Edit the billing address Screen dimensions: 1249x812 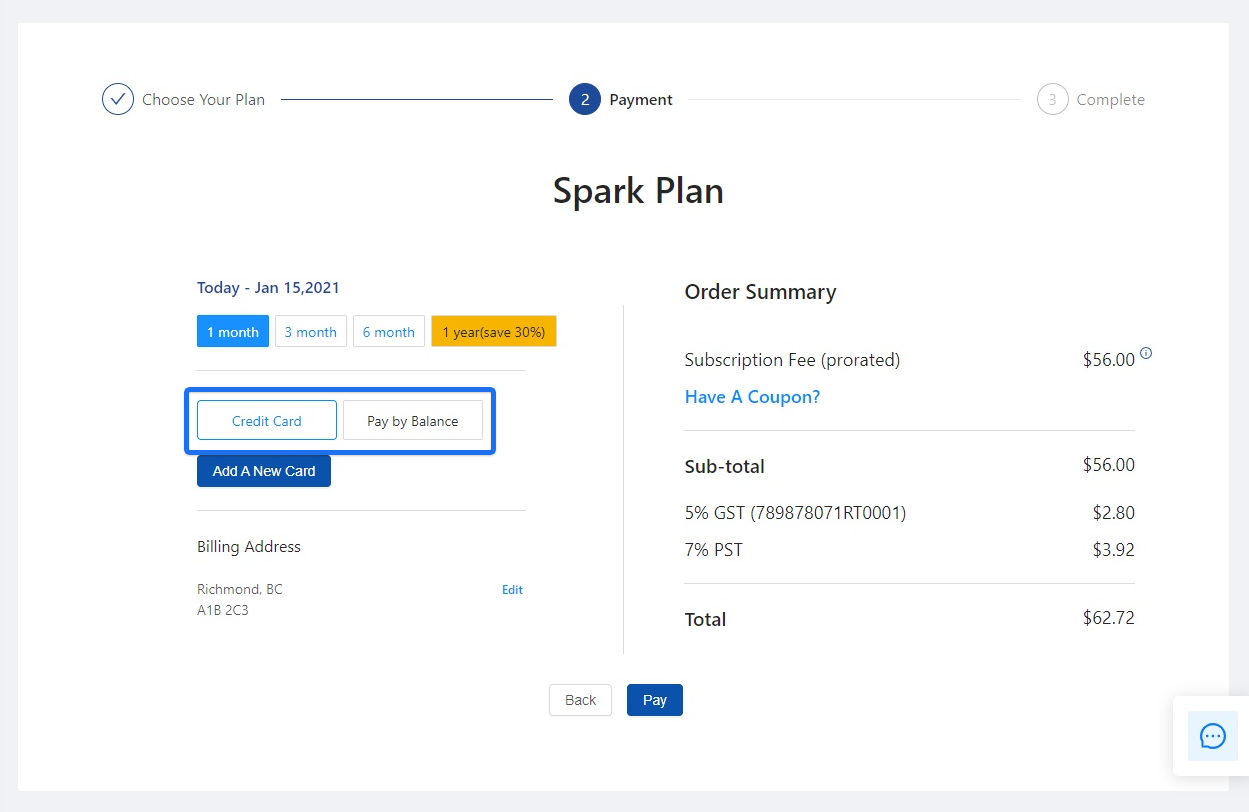click(x=512, y=590)
